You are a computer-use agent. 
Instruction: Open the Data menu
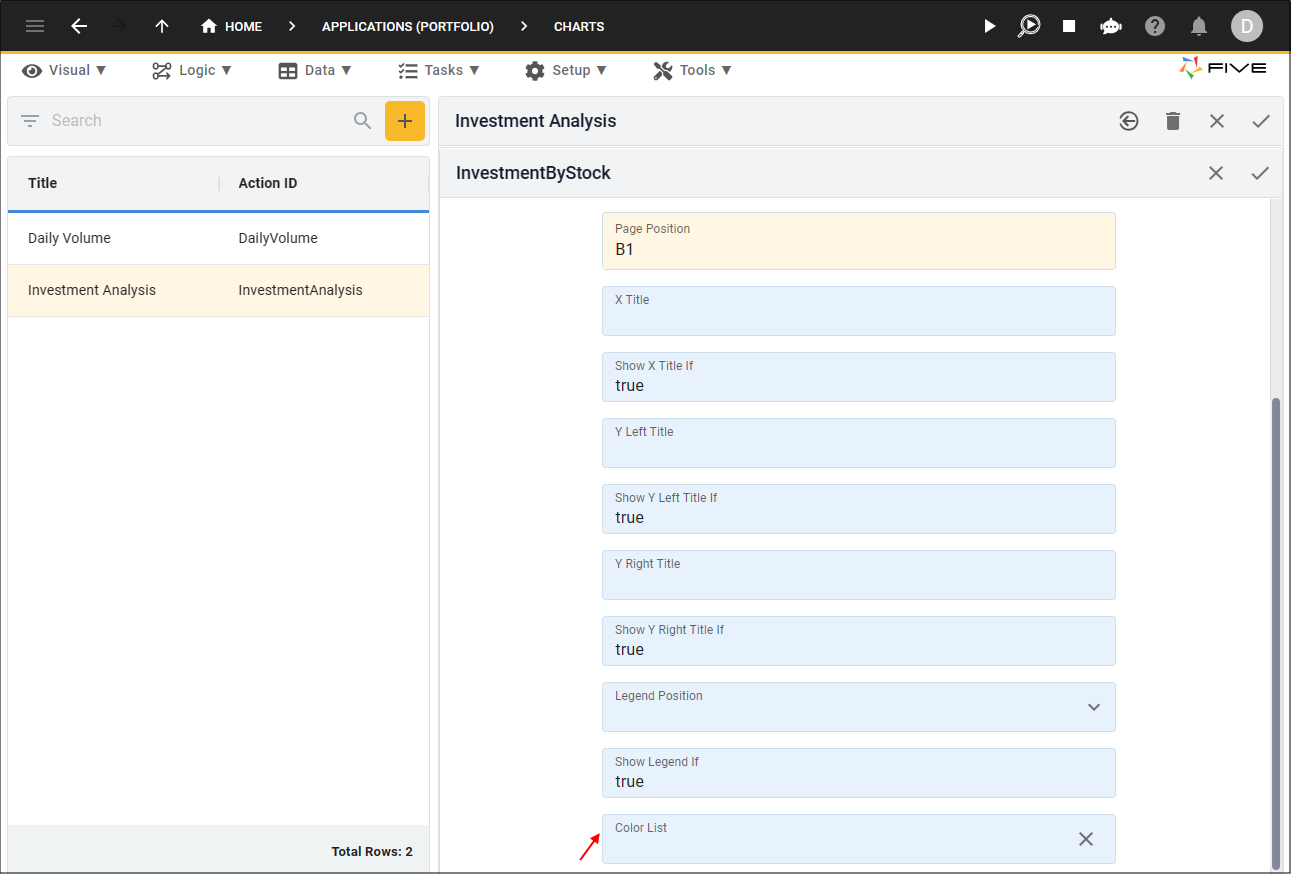(x=315, y=70)
